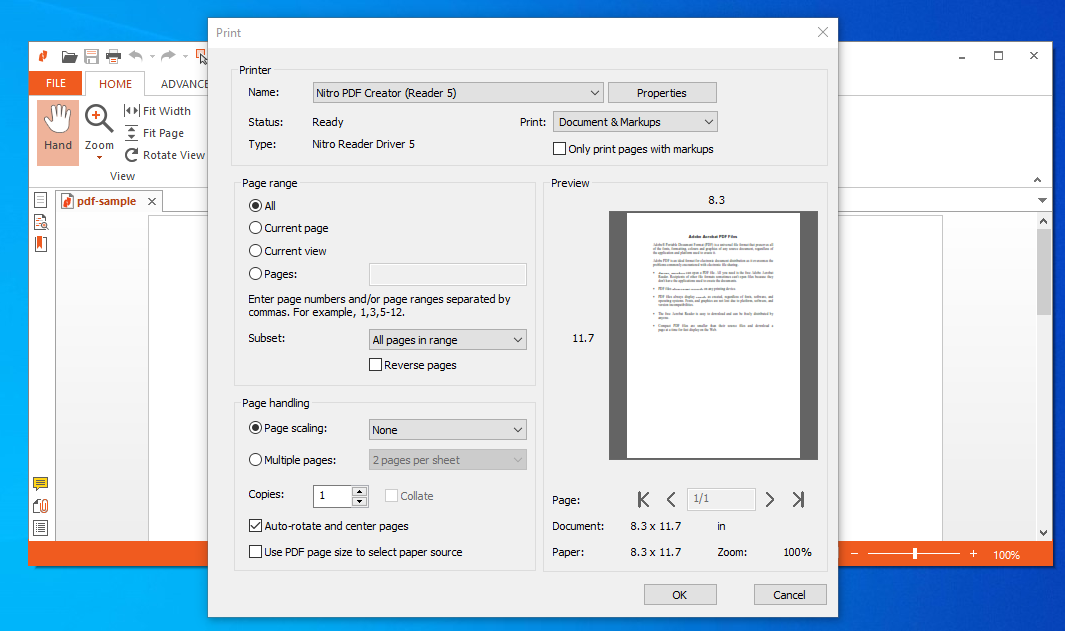Click the print preview page thumbnail
1065x631 pixels.
tap(713, 336)
